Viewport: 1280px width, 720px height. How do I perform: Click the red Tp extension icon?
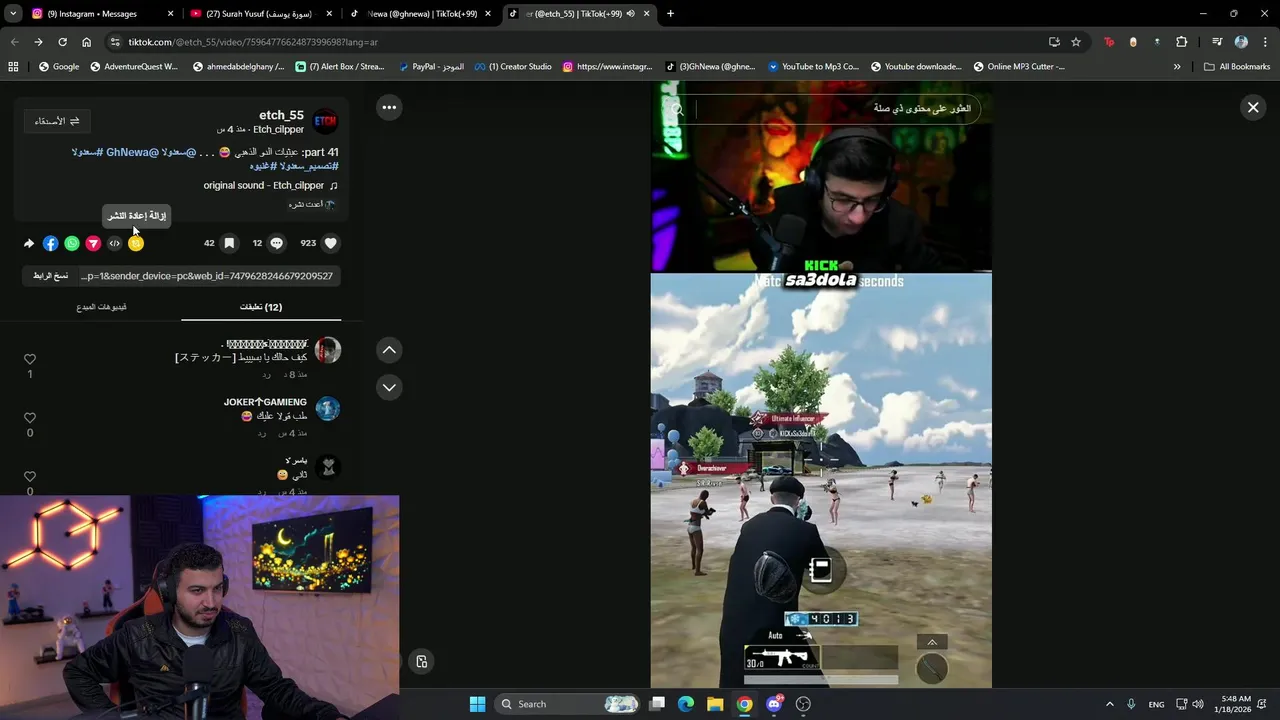coord(1109,42)
